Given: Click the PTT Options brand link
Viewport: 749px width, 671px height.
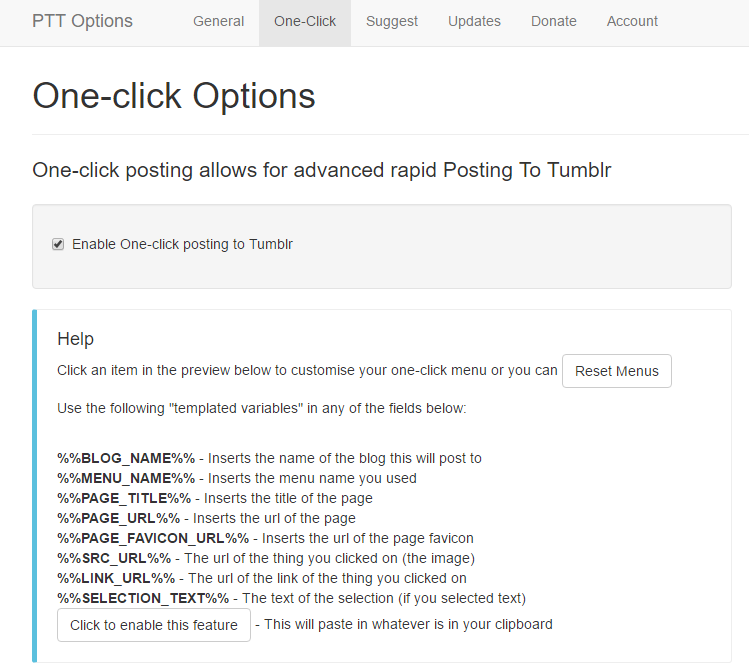Looking at the screenshot, I should point(82,21).
